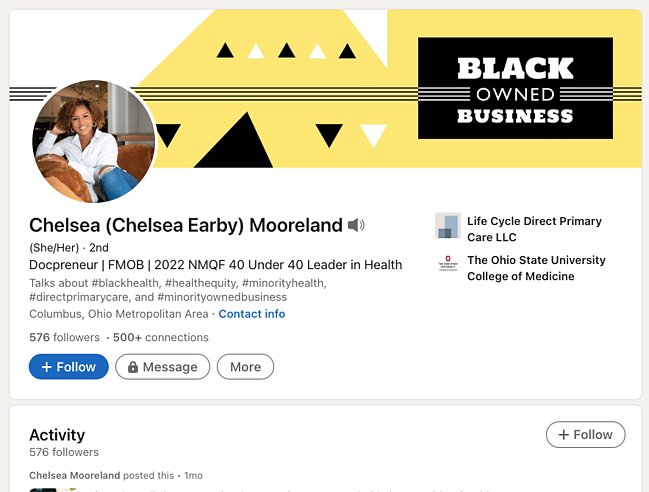Play the name pronunciation speaker icon
Viewport: 649px width, 492px height.
[x=356, y=225]
